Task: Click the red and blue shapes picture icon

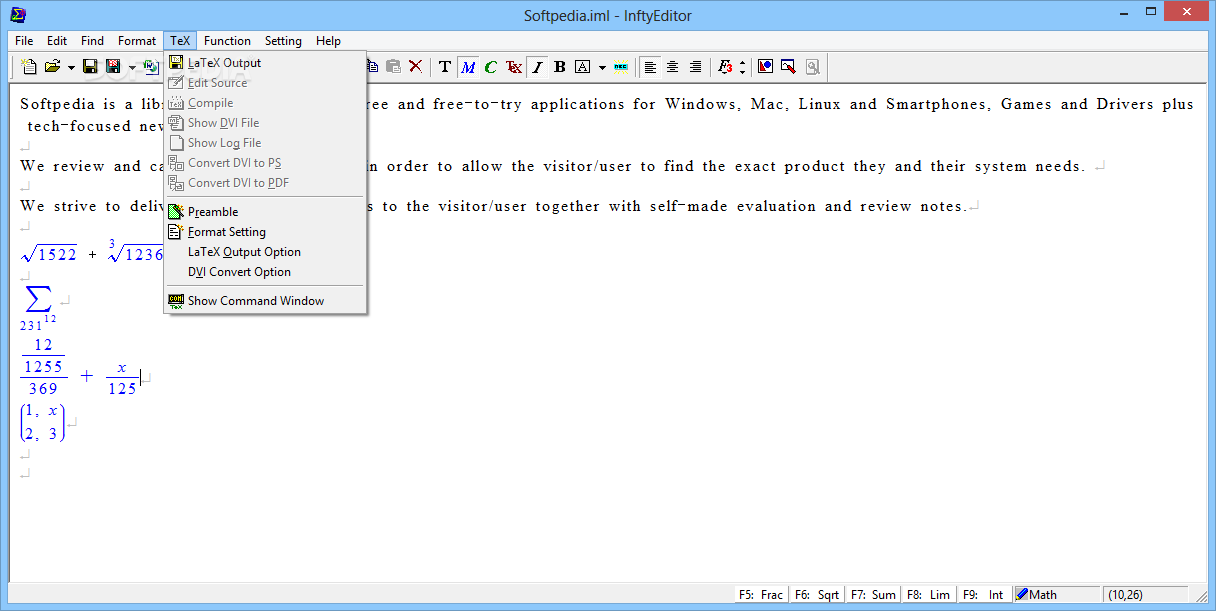Action: tap(765, 67)
